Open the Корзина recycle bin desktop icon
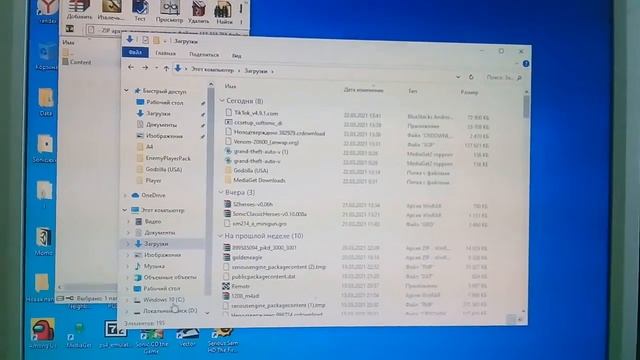Image resolution: width=640 pixels, height=360 pixels. [47, 57]
